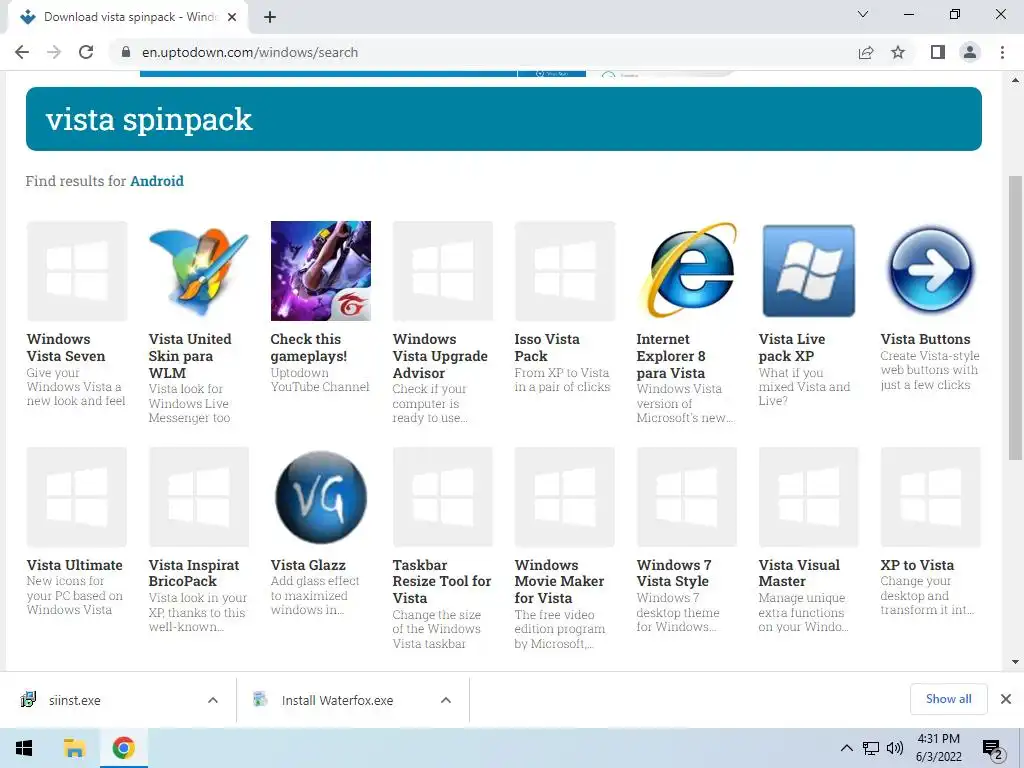The width and height of the screenshot is (1024, 768).
Task: Open the Vista Visual Master title
Action: (799, 573)
